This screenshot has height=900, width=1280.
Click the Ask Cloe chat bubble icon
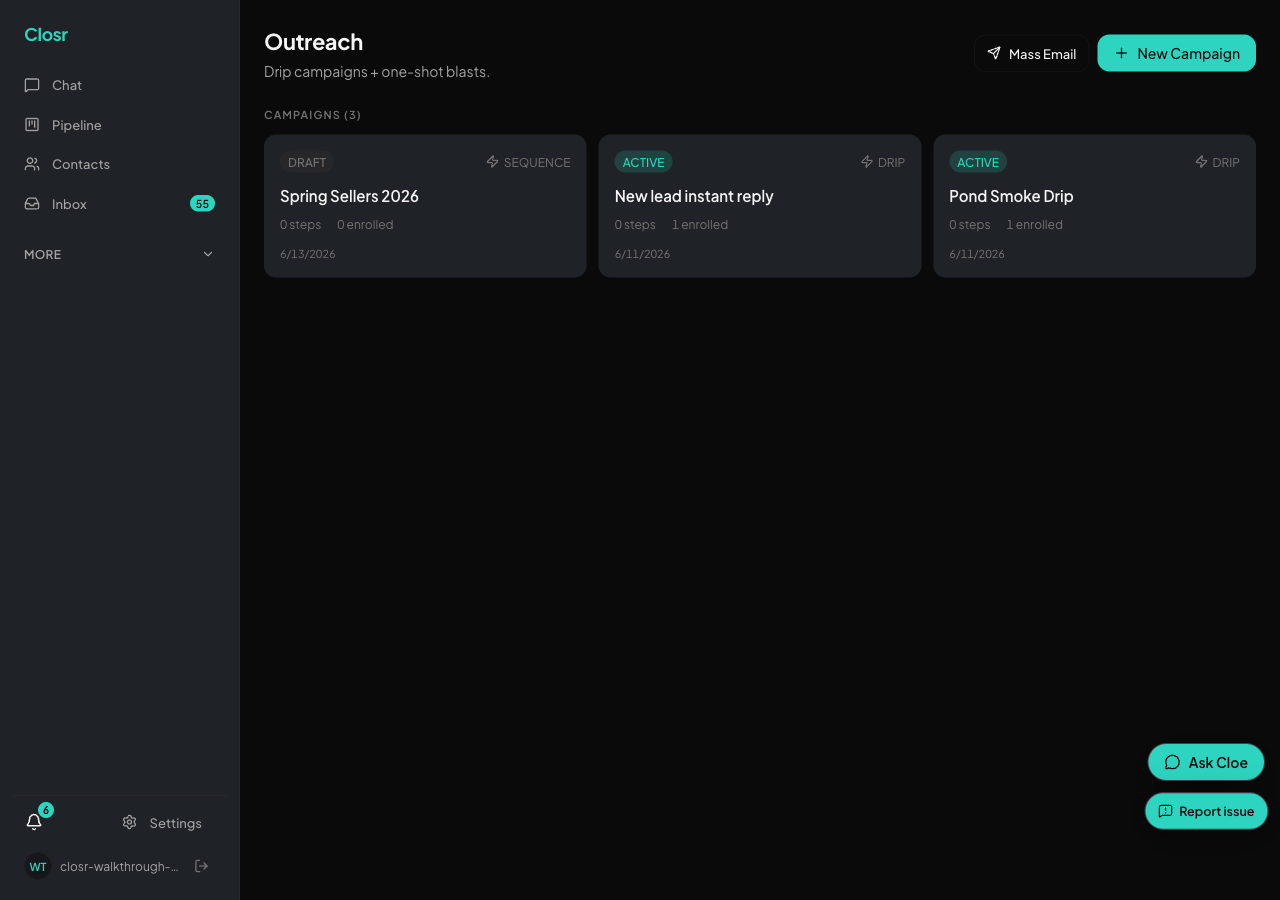[x=1172, y=762]
